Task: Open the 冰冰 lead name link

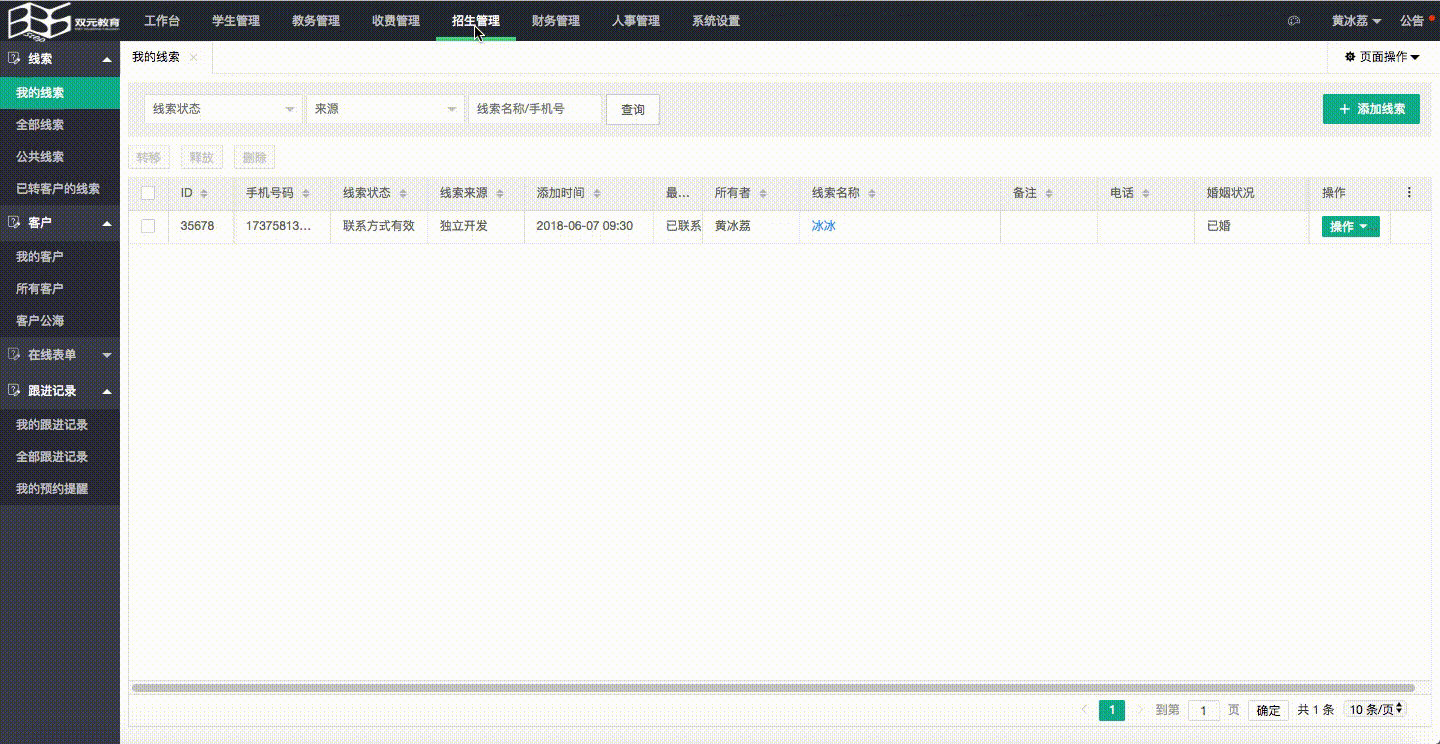Action: pos(823,226)
